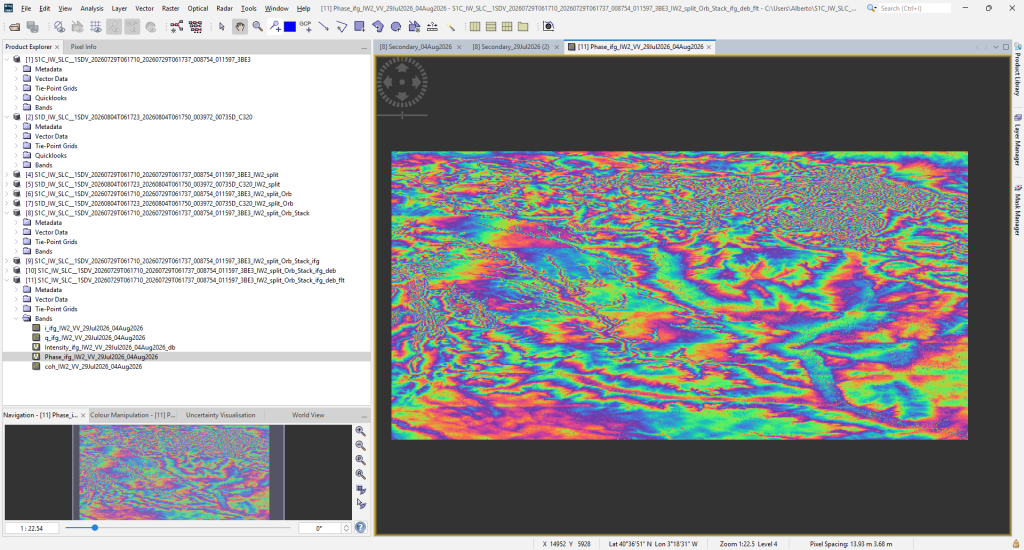Select the draw polygon tool

click(x=377, y=27)
